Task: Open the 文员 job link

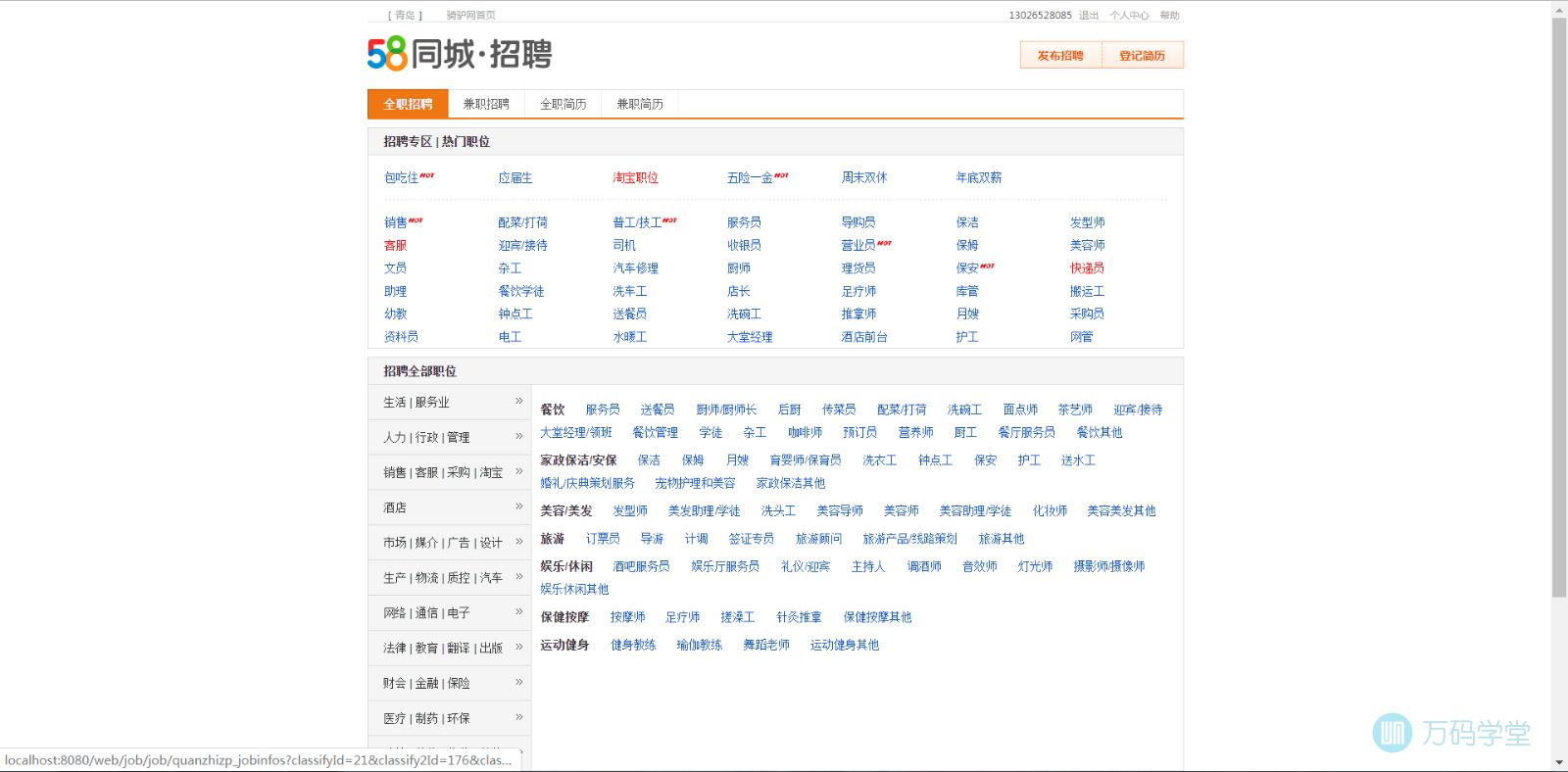Action: coord(395,267)
